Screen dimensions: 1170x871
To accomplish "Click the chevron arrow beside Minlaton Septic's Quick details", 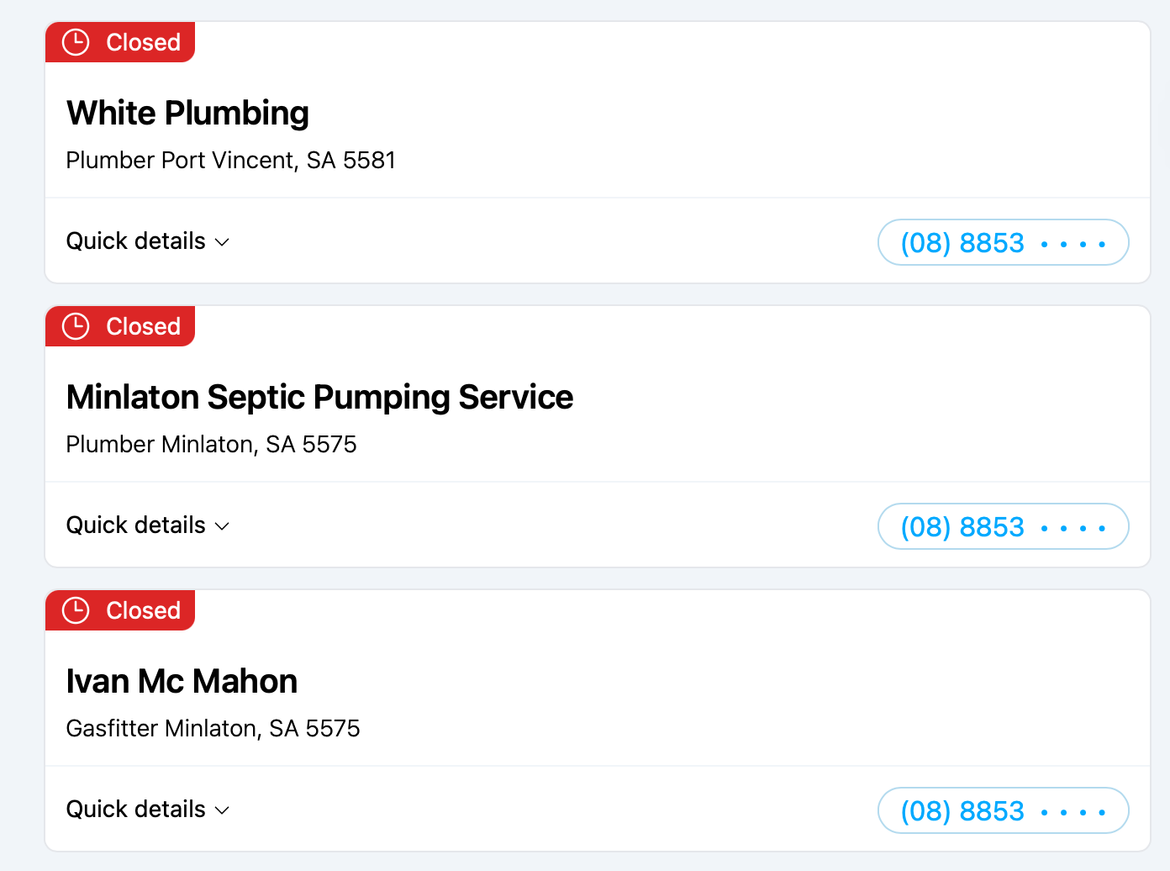I will tap(223, 526).
